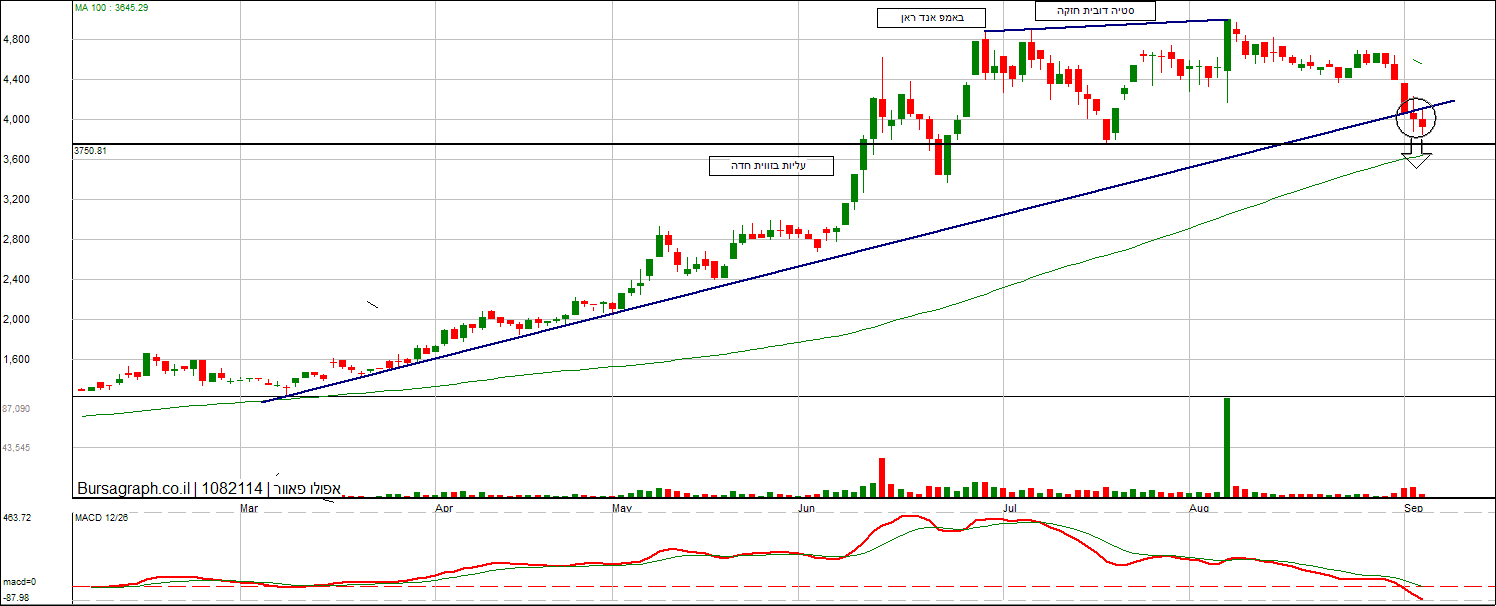Viewport: 1496px width, 606px height.
Task: Click the tall green August volume bar
Action: coord(1226,447)
